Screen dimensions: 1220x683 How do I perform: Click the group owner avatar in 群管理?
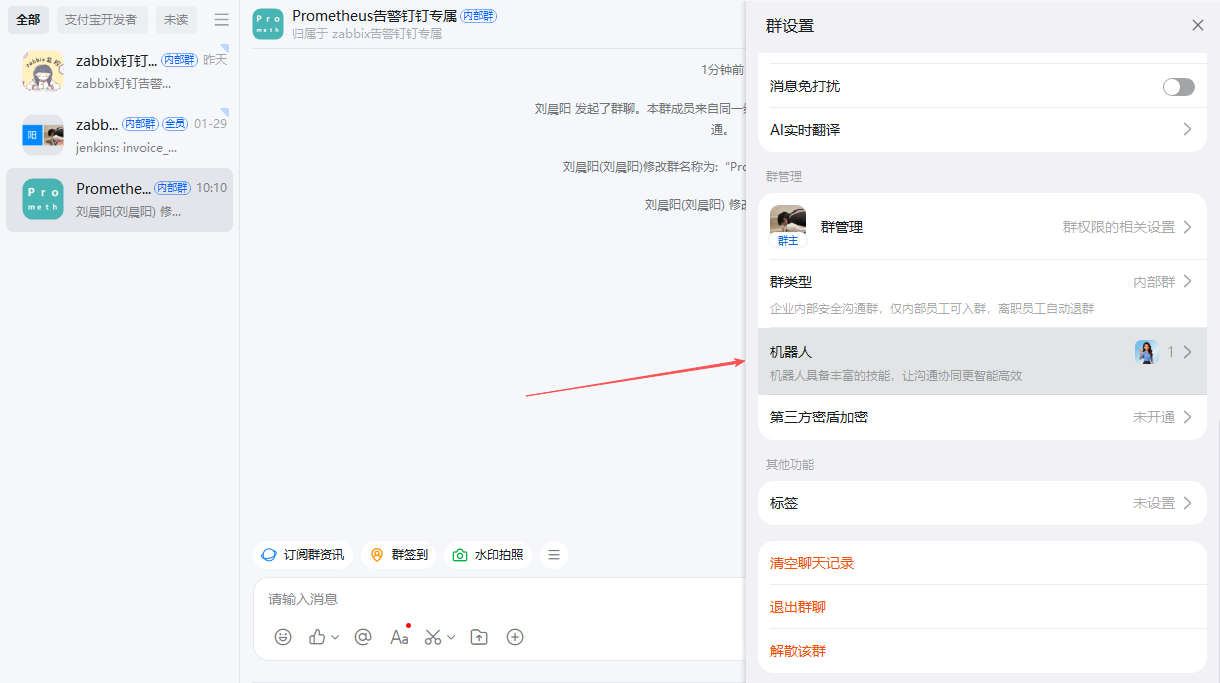pos(788,226)
